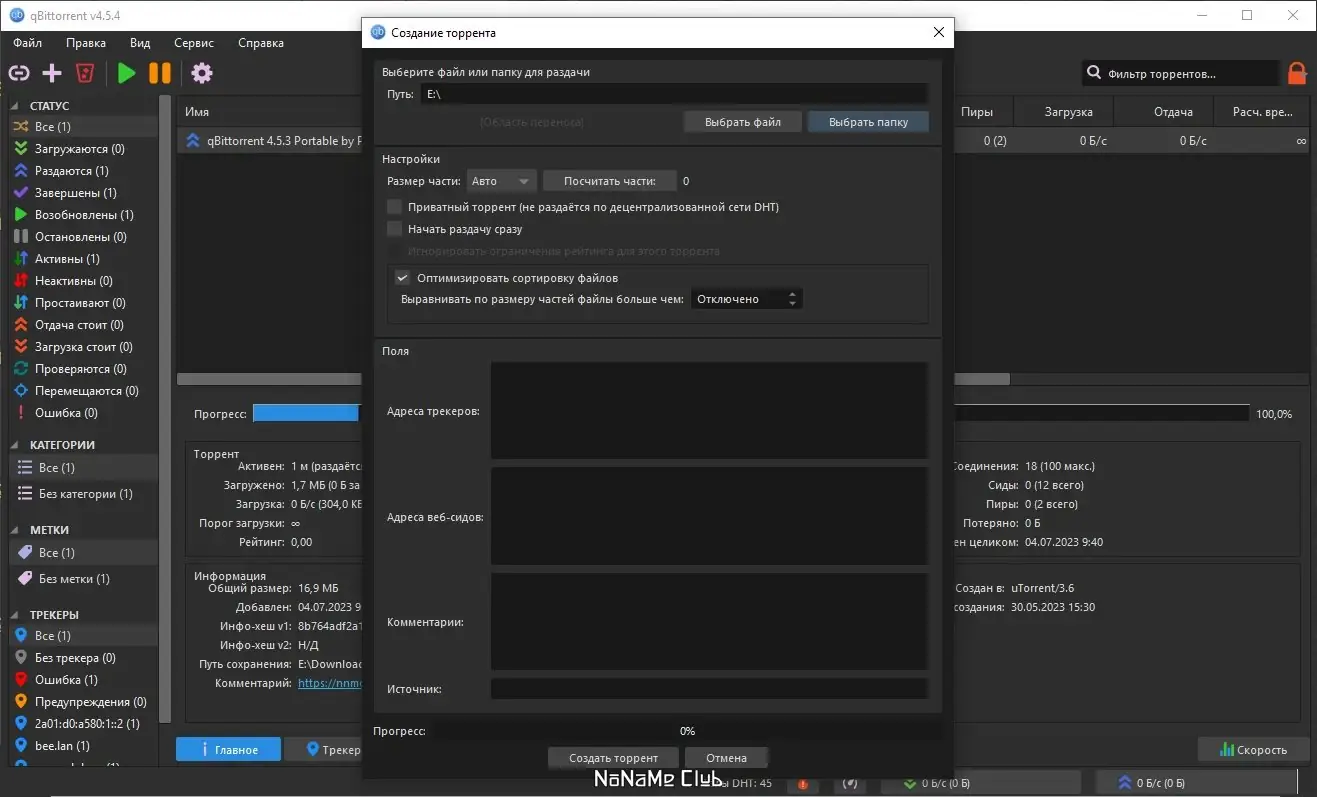This screenshot has height=797, width=1317.
Task: Click the delete torrent trash icon
Action: (x=84, y=72)
